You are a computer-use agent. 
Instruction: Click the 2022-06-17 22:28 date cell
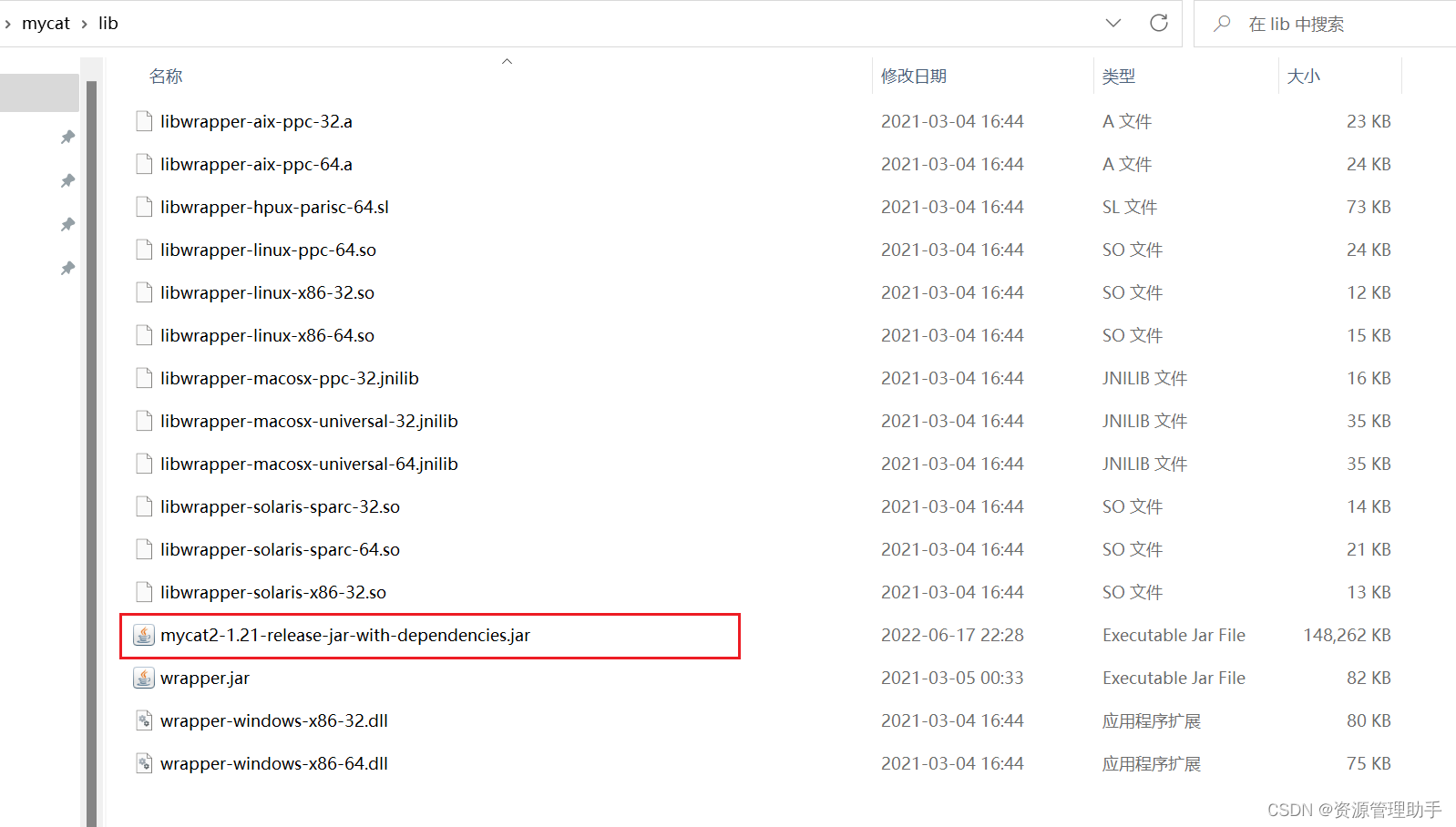click(x=952, y=635)
